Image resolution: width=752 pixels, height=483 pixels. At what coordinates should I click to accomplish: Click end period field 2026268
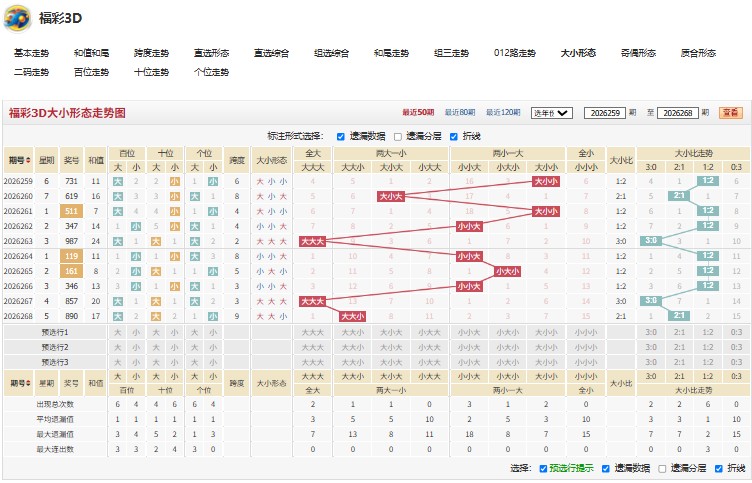pyautogui.click(x=678, y=113)
